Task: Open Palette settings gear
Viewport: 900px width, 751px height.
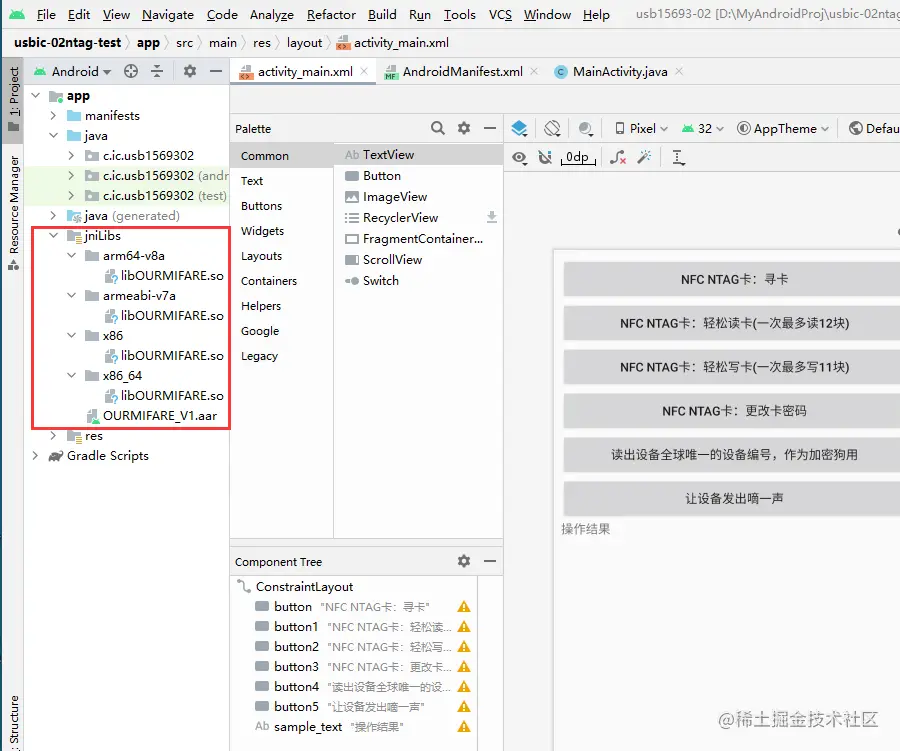Action: (x=464, y=128)
